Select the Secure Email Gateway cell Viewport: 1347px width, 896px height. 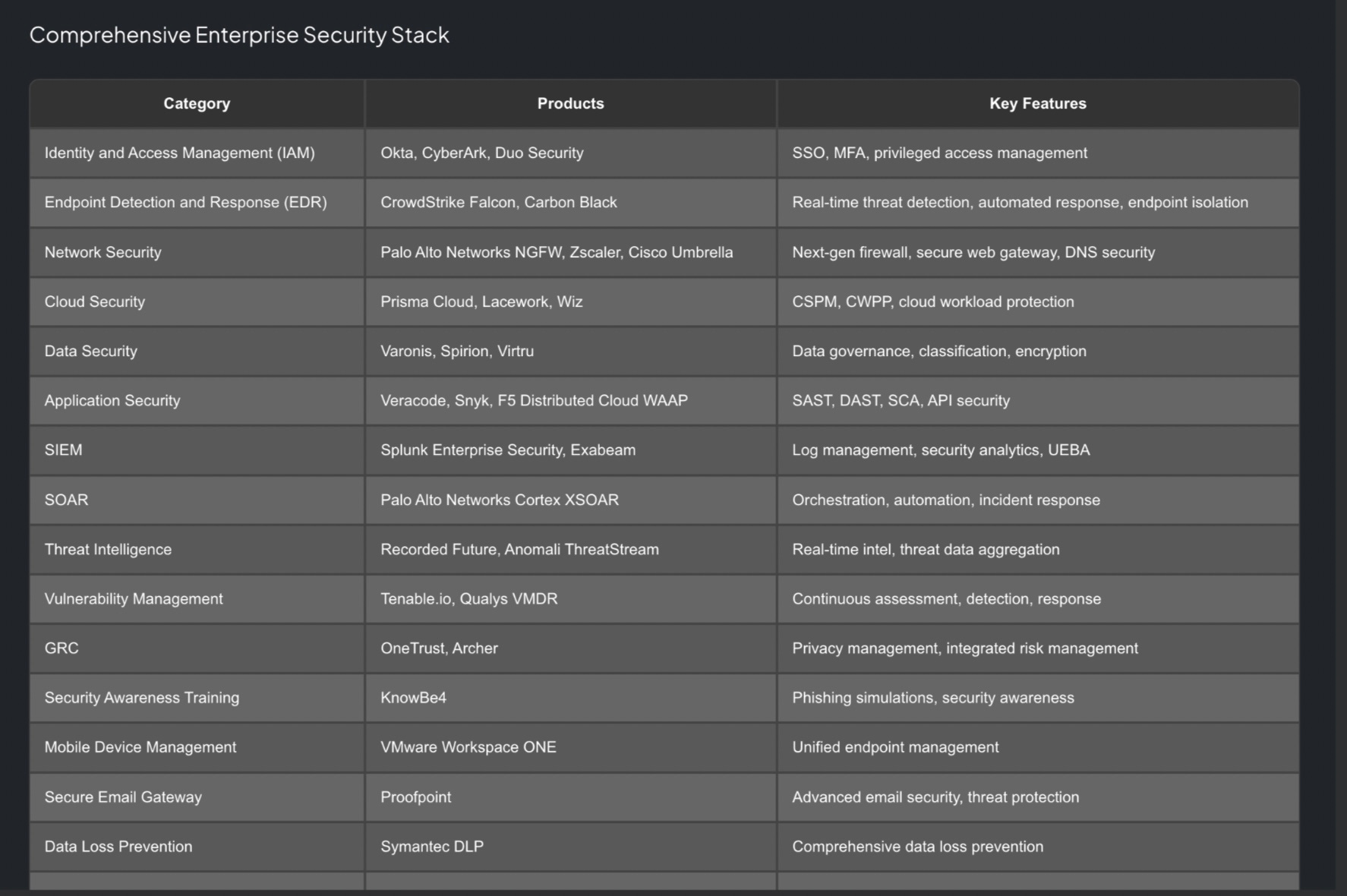pos(197,797)
